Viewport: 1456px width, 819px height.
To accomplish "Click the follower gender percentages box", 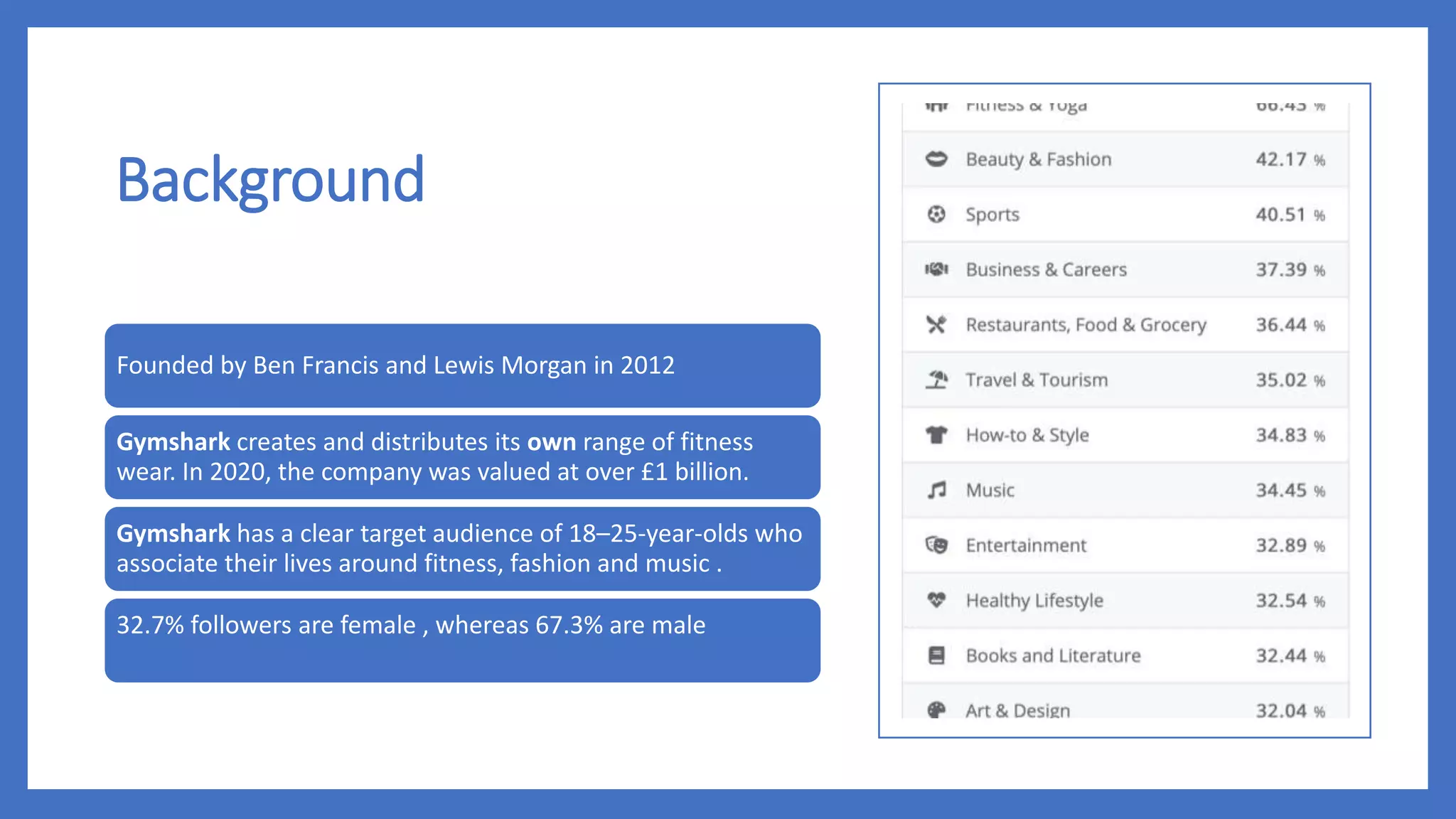I will 462,640.
